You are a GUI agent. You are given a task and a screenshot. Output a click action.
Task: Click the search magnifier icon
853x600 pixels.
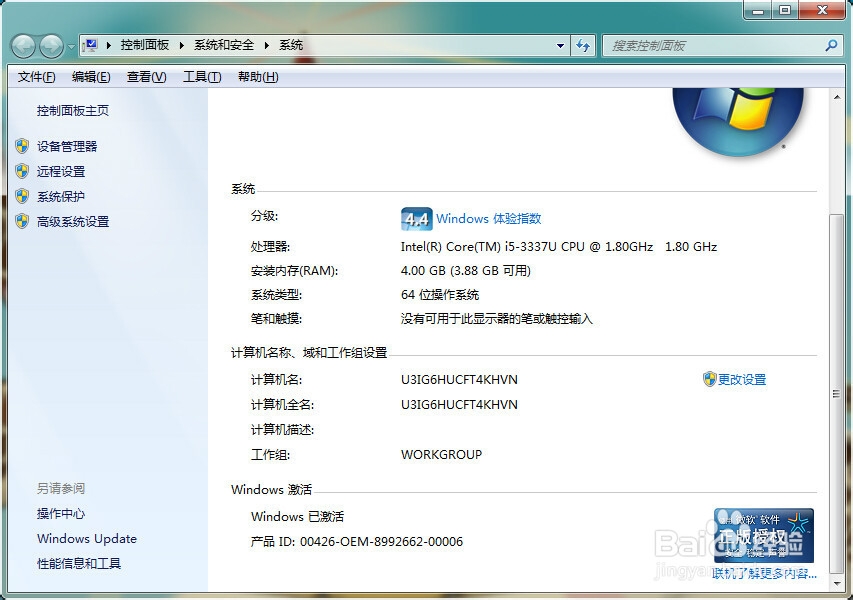pyautogui.click(x=830, y=45)
